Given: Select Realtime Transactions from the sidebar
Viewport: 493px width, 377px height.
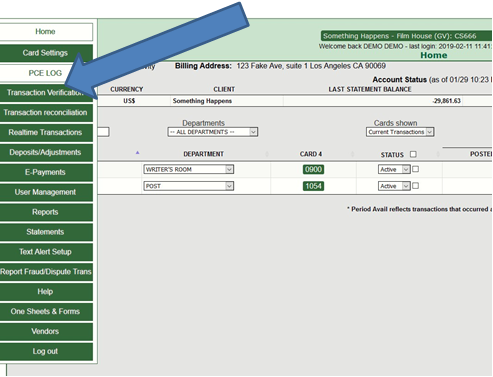Looking at the screenshot, I should [x=46, y=133].
